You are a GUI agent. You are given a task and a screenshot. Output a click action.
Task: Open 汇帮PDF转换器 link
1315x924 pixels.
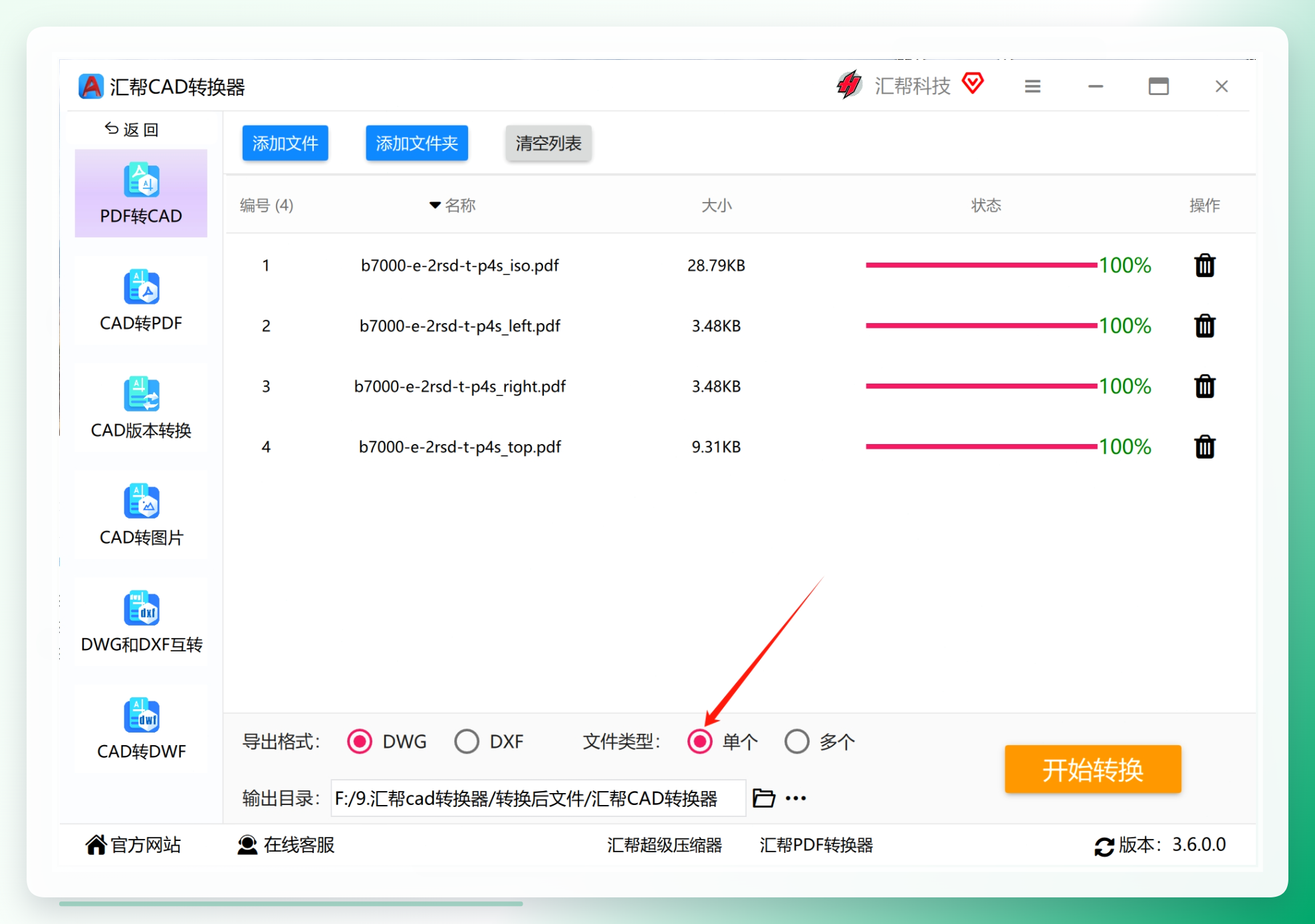click(x=816, y=845)
